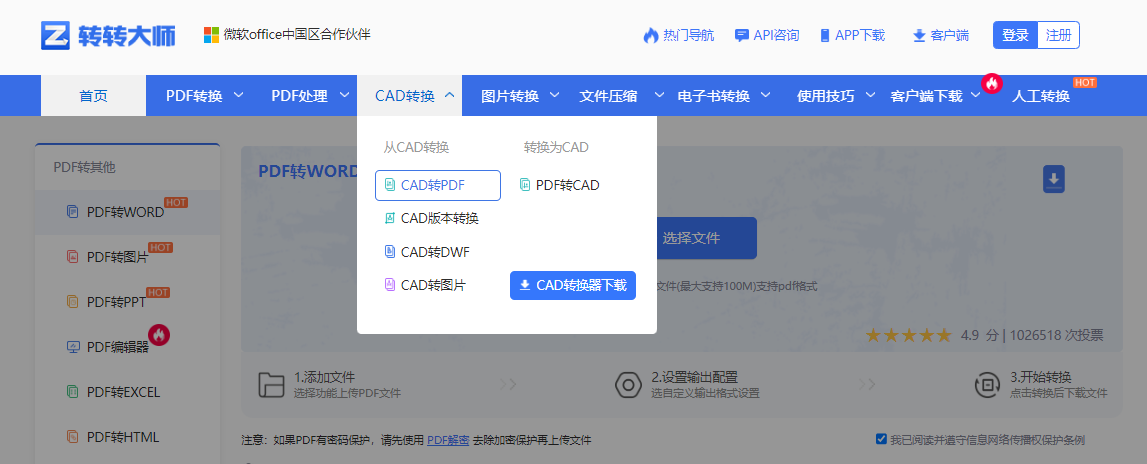Collapse the CAD转换 menu chevron
Image resolution: width=1147 pixels, height=464 pixels.
tap(450, 95)
